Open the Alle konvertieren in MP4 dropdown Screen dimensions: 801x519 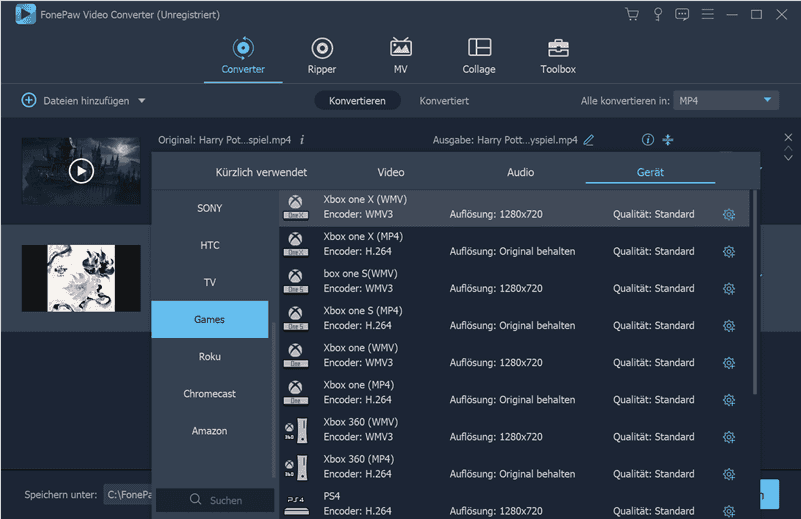[x=725, y=101]
